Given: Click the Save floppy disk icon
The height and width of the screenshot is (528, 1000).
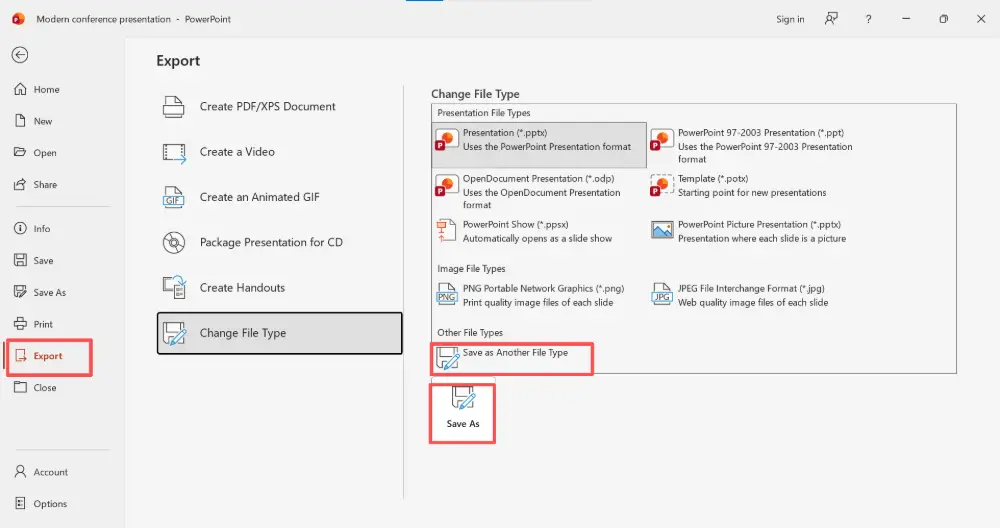Looking at the screenshot, I should coord(20,260).
